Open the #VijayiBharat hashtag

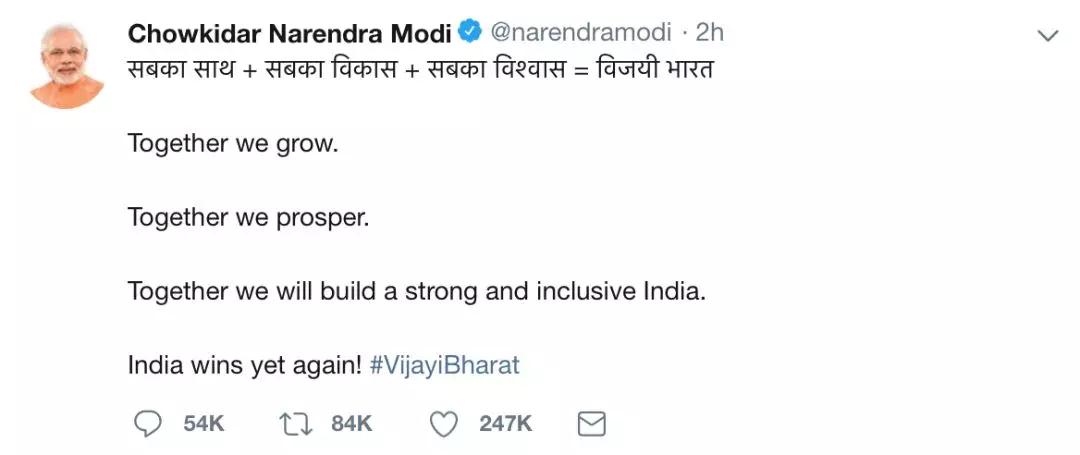tap(445, 365)
